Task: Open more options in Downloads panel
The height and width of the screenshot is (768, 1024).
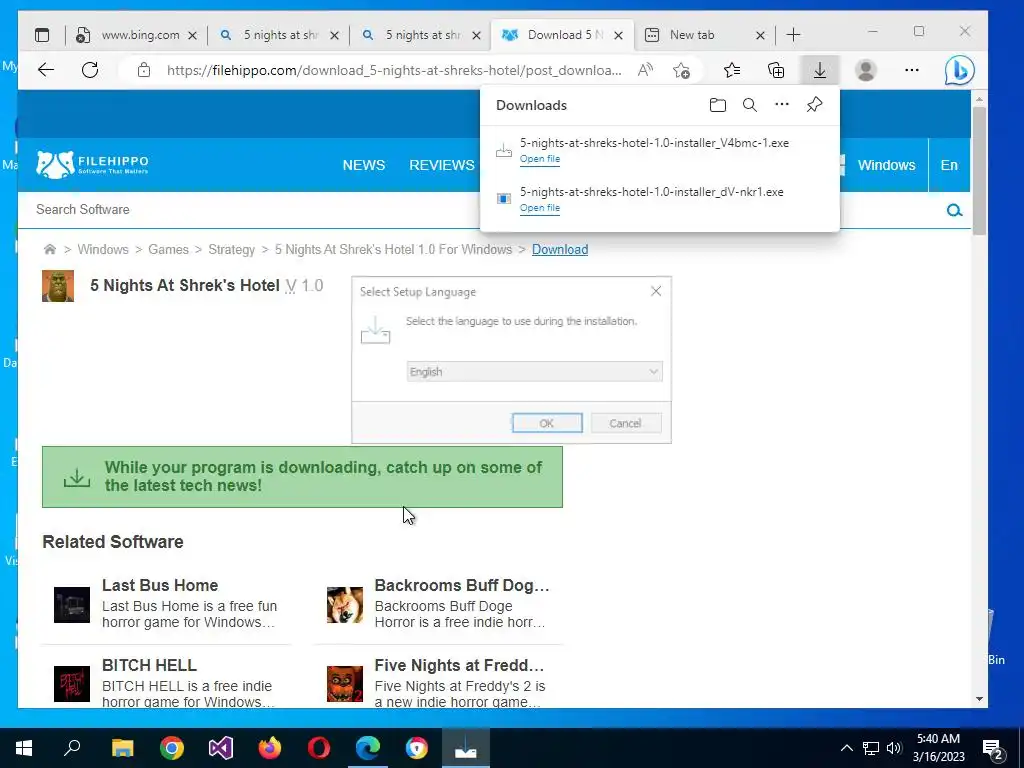Action: coord(782,104)
